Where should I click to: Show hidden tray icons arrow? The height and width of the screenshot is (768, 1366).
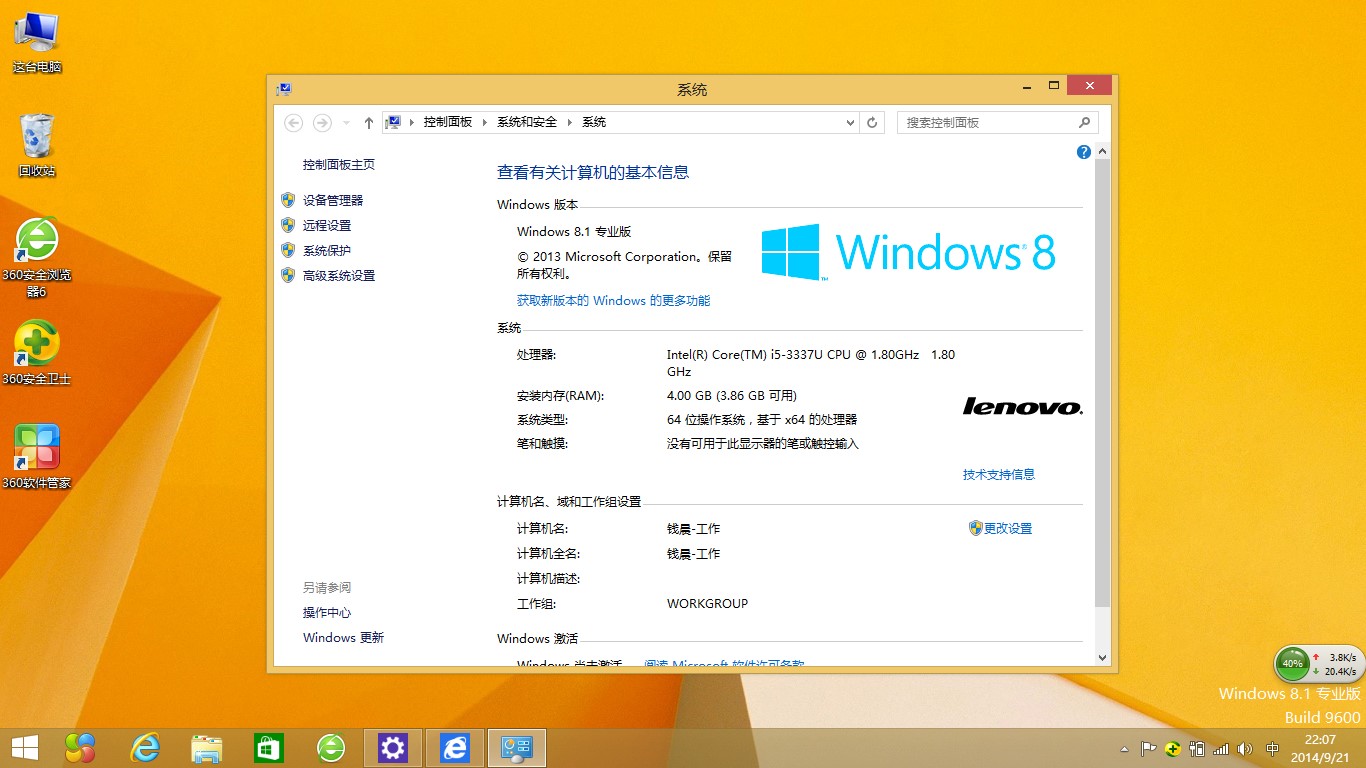(1125, 748)
